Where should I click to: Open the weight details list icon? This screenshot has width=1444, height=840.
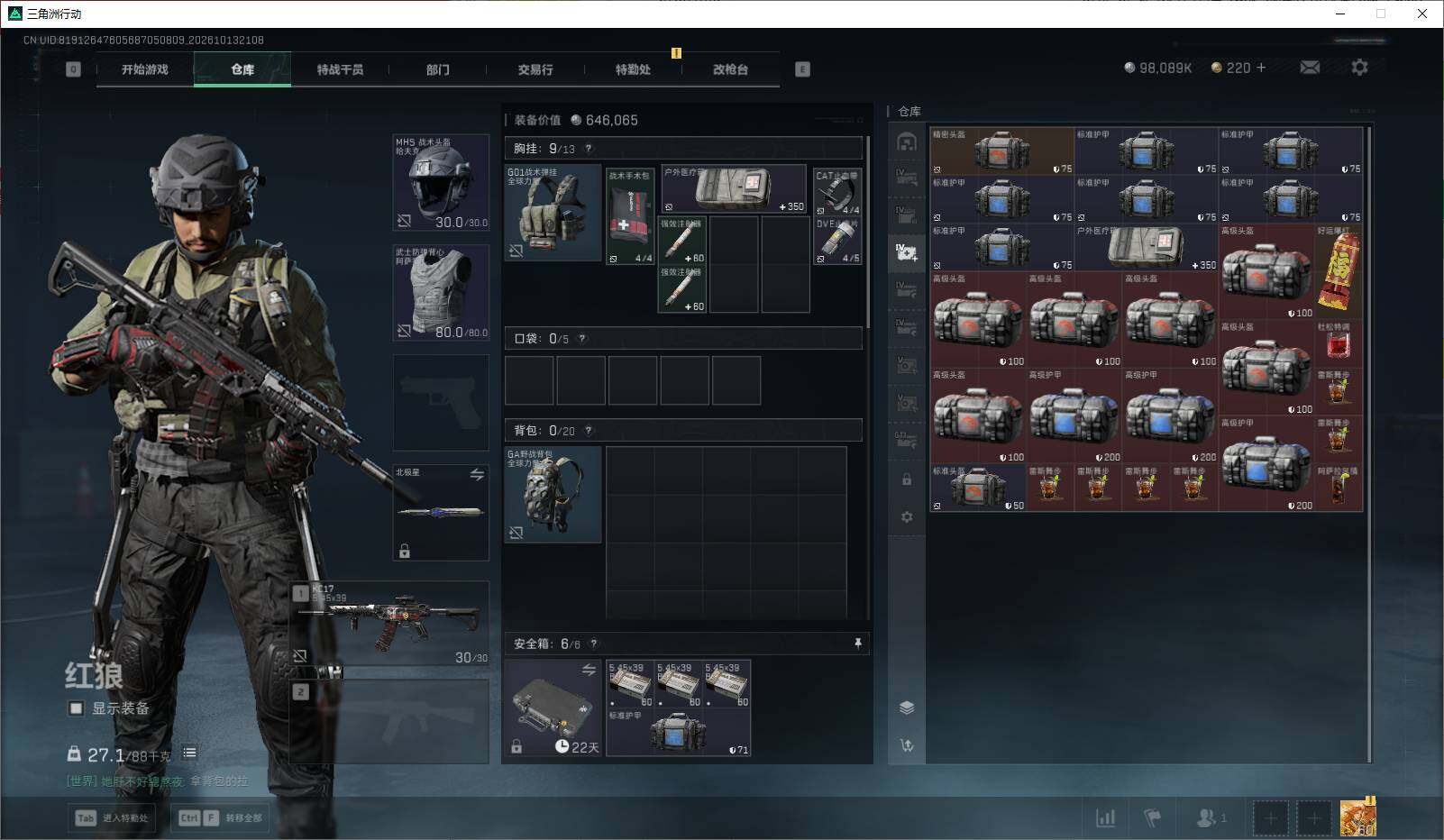[189, 753]
